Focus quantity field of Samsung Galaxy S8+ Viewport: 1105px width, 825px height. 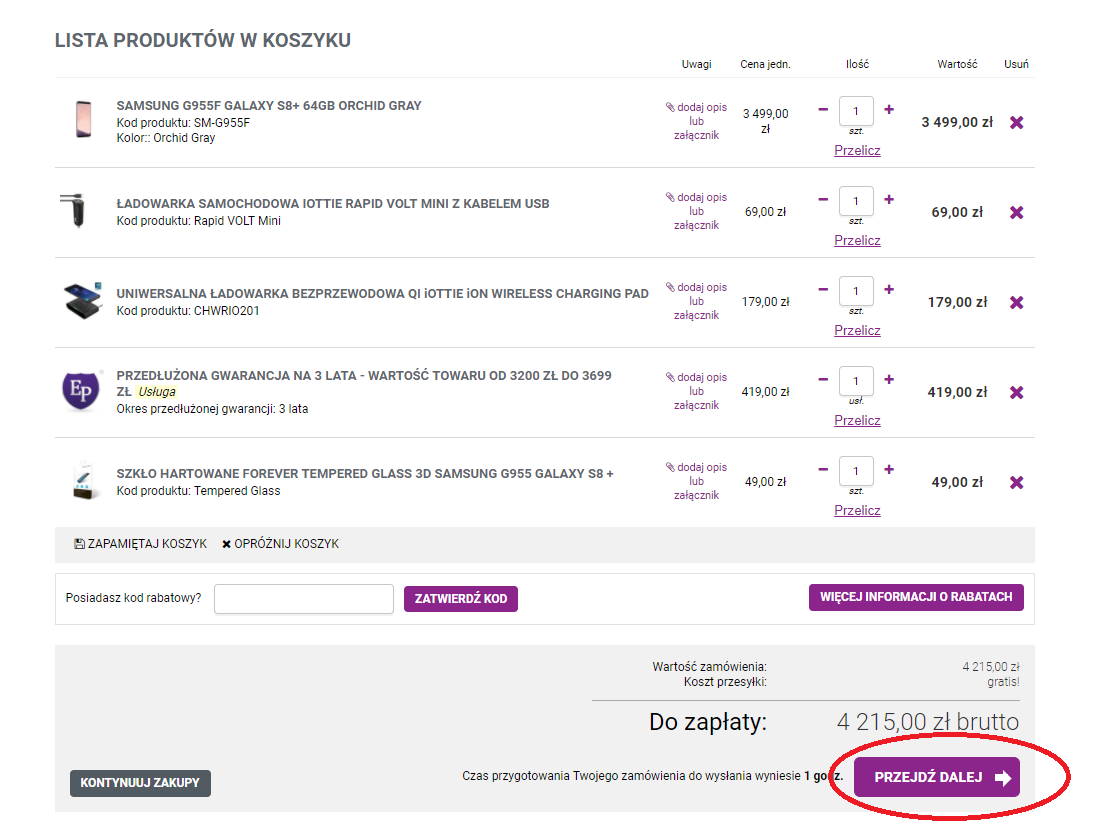(856, 111)
